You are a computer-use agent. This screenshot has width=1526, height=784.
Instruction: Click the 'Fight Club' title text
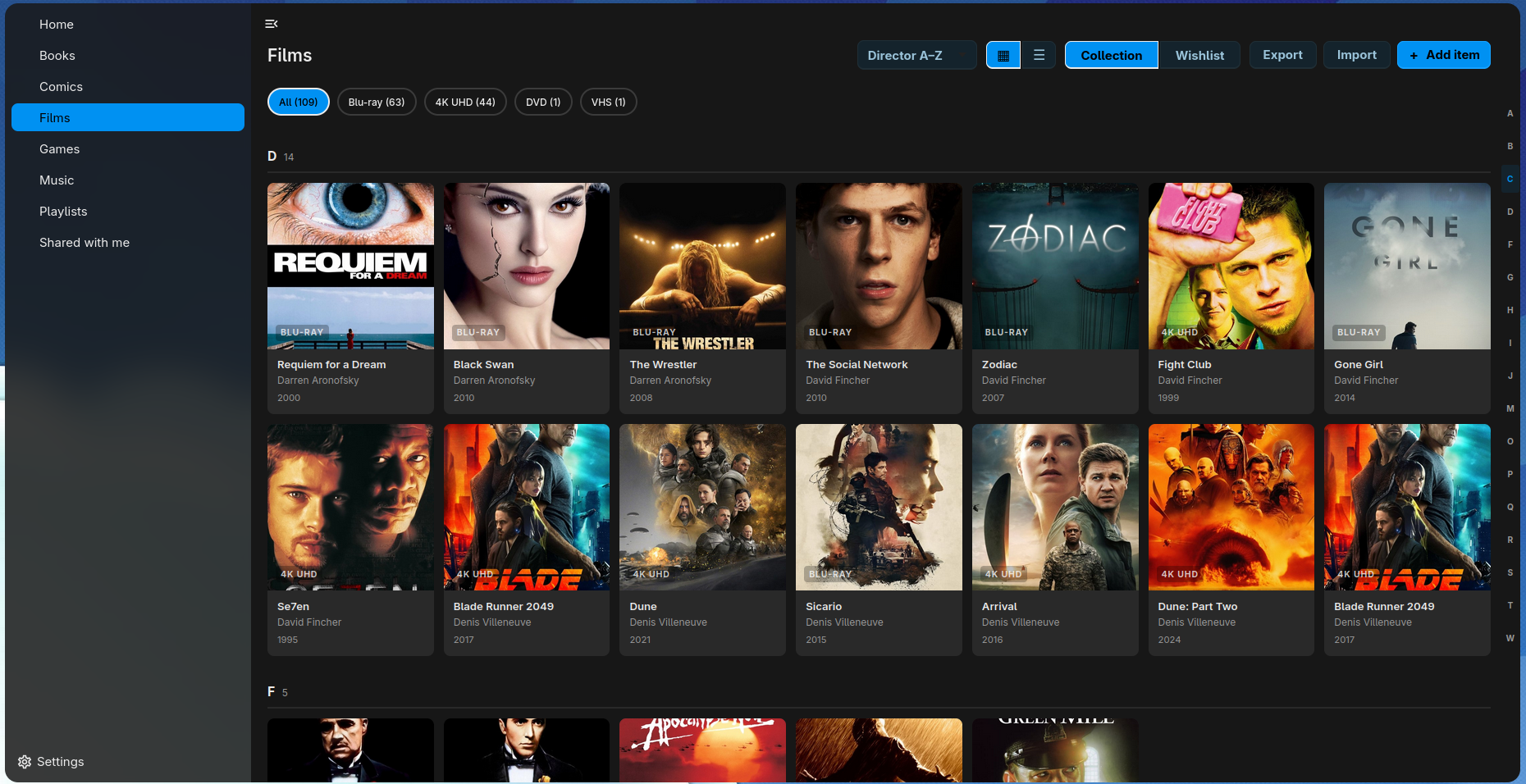pos(1184,365)
